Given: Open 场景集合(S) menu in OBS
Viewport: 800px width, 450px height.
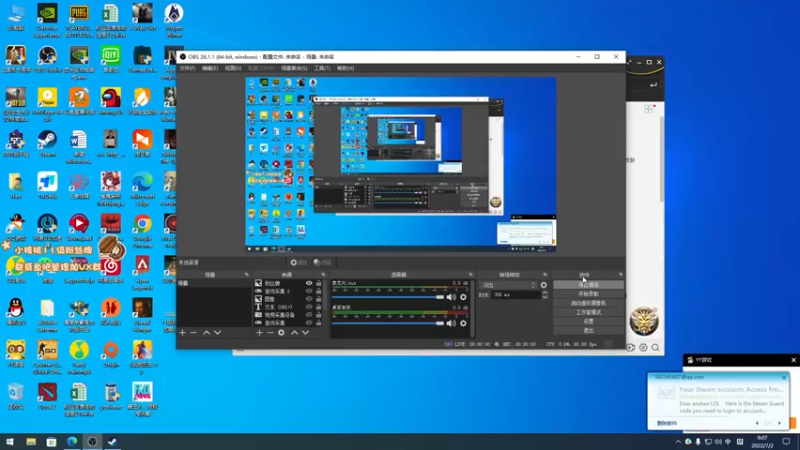Looking at the screenshot, I should [294, 68].
